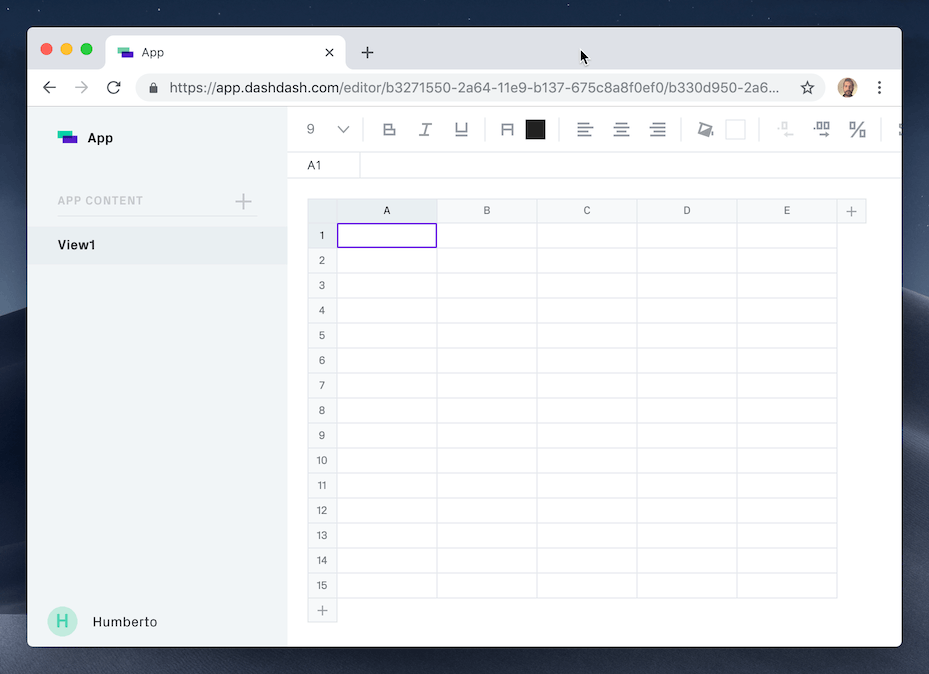Toggle underline formatting
Image resolution: width=929 pixels, height=674 pixels.
[460, 129]
